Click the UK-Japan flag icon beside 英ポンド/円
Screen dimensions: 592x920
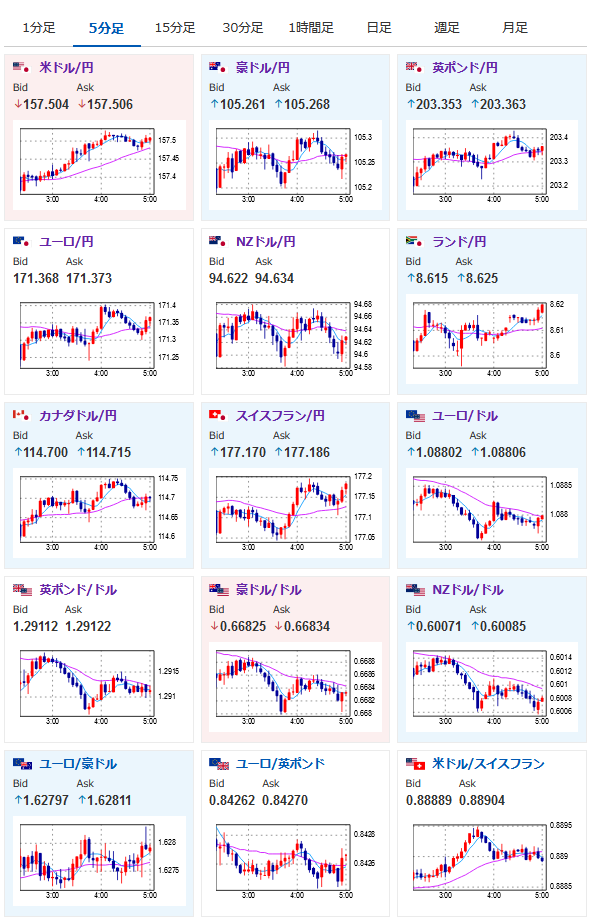pos(414,67)
